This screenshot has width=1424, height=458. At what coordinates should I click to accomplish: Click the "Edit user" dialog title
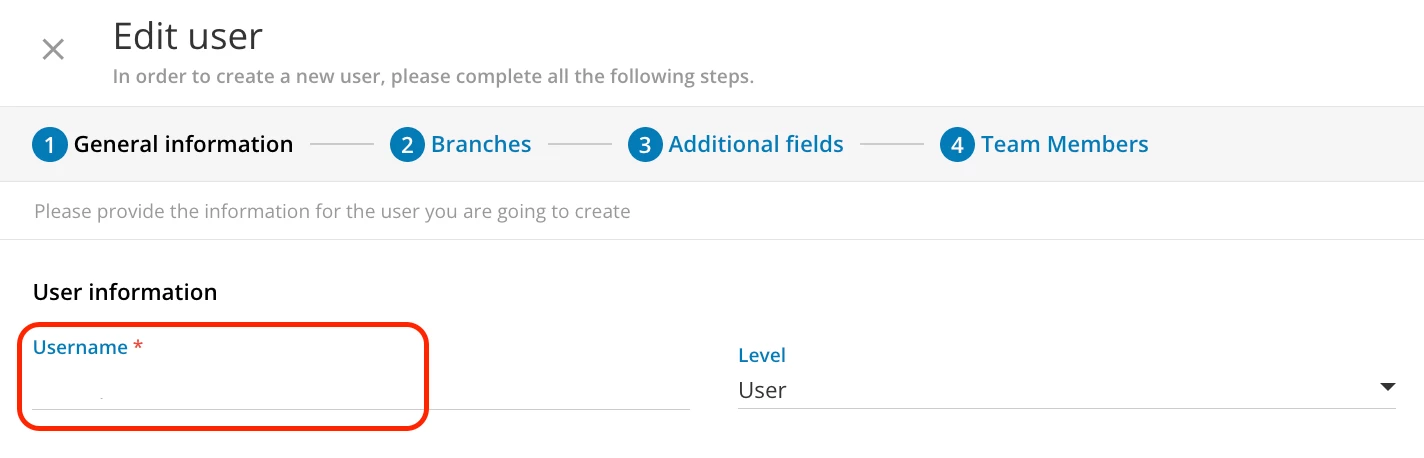click(188, 37)
